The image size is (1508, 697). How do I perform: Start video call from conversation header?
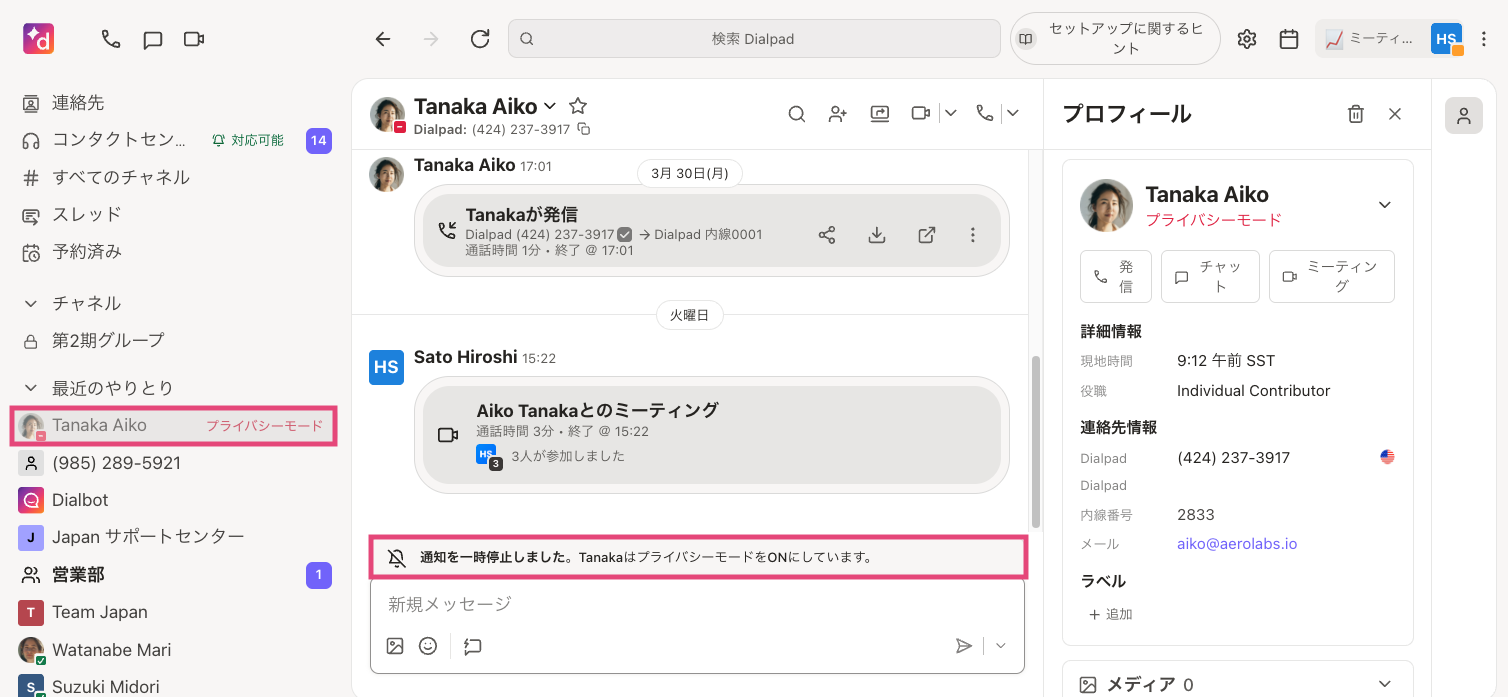[x=921, y=114]
